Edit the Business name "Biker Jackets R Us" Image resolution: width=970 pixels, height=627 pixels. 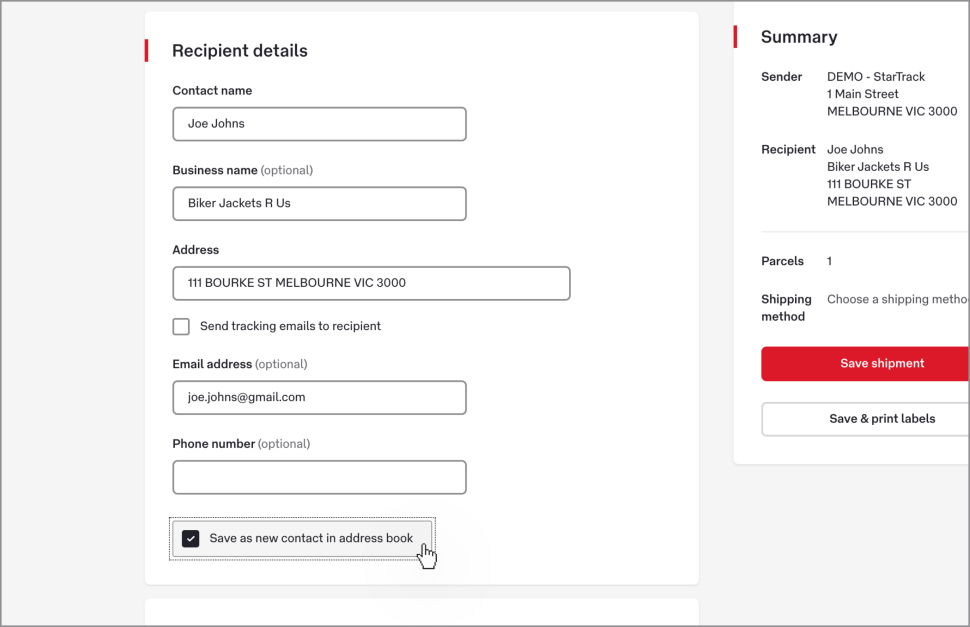point(319,203)
